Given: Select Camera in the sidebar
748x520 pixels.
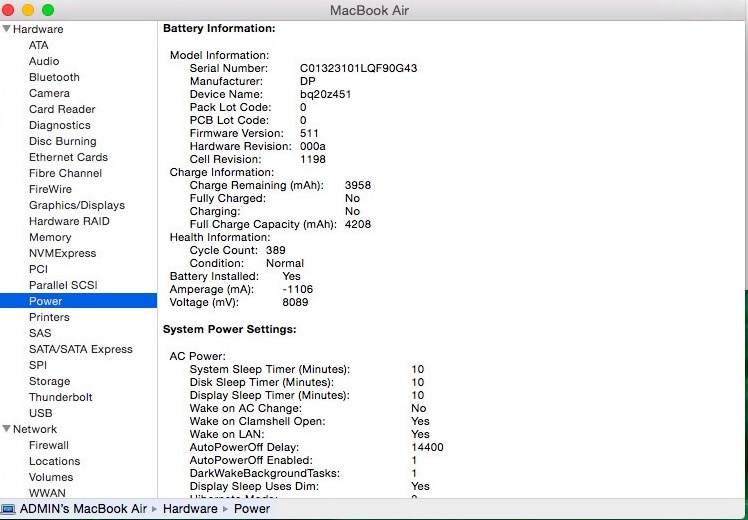Looking at the screenshot, I should point(49,93).
